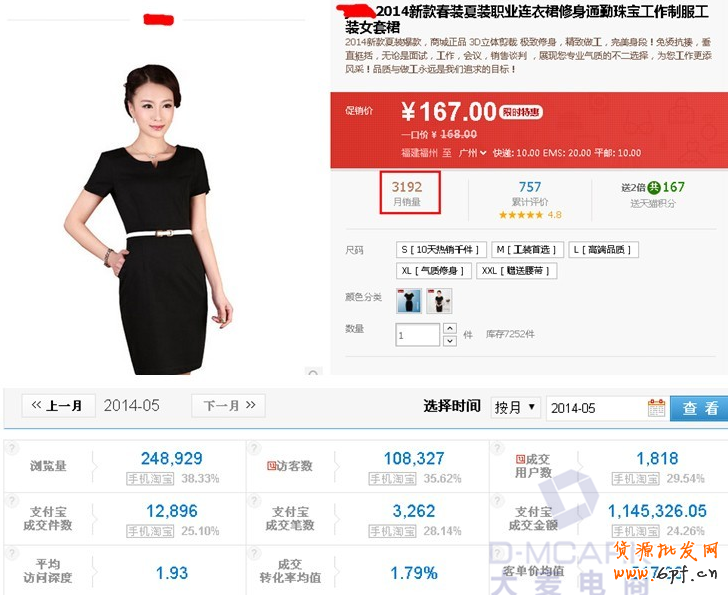Select size S [10天热销千件]
The width and height of the screenshot is (728, 595).
click(441, 250)
